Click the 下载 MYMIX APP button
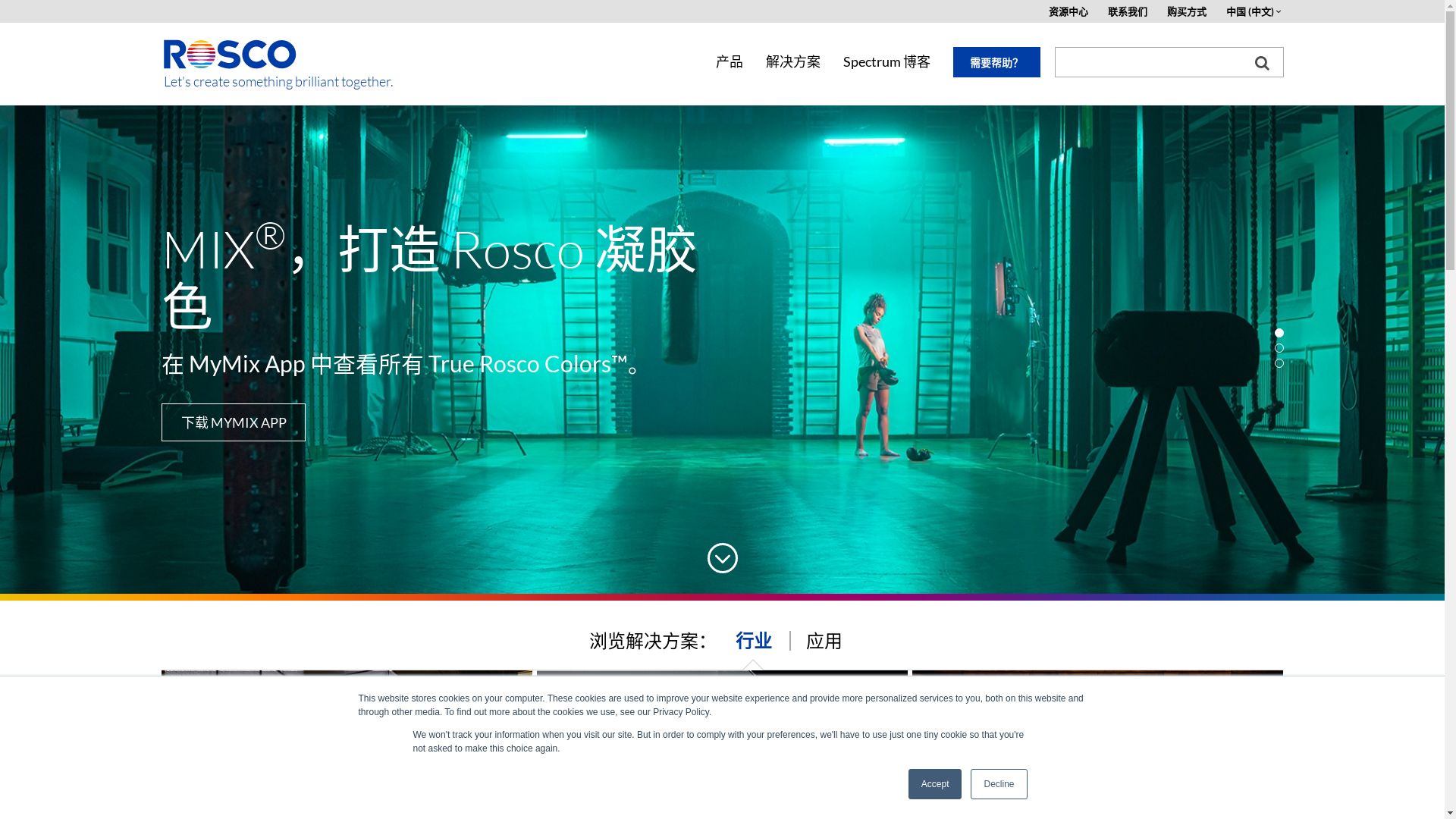The width and height of the screenshot is (1456, 819). (234, 422)
